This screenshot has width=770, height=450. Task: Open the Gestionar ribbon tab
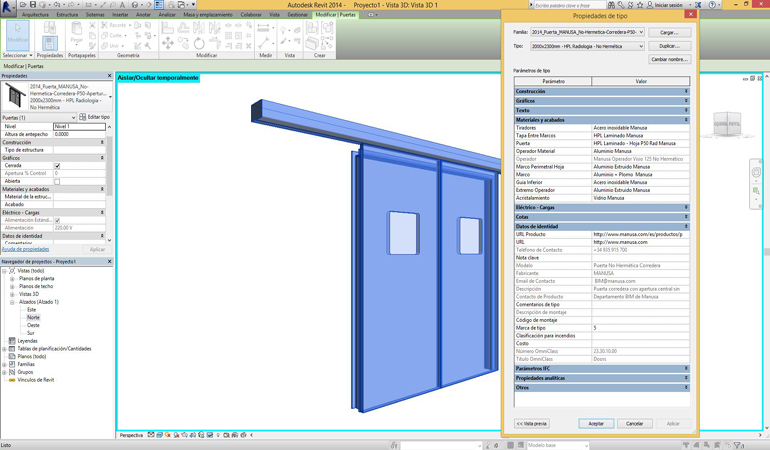[x=298, y=15]
